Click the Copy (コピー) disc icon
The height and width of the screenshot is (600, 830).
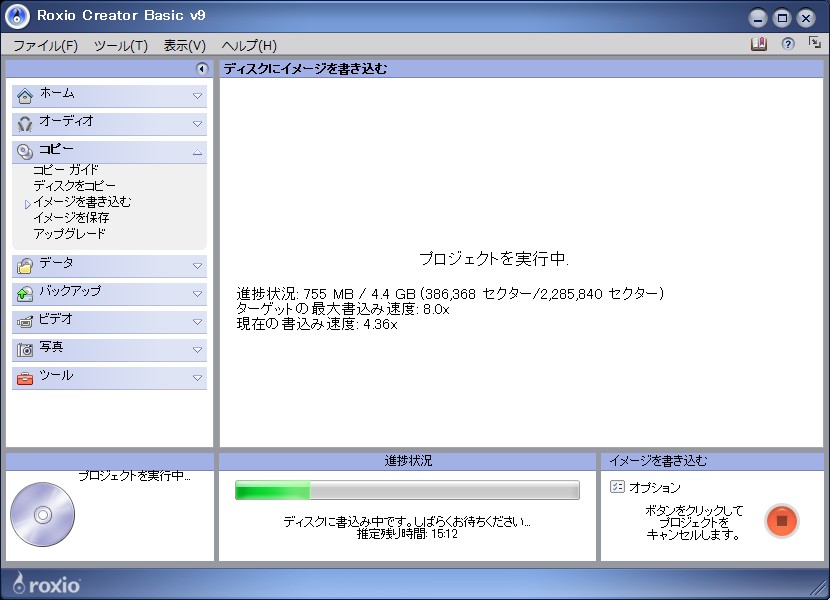pos(24,152)
